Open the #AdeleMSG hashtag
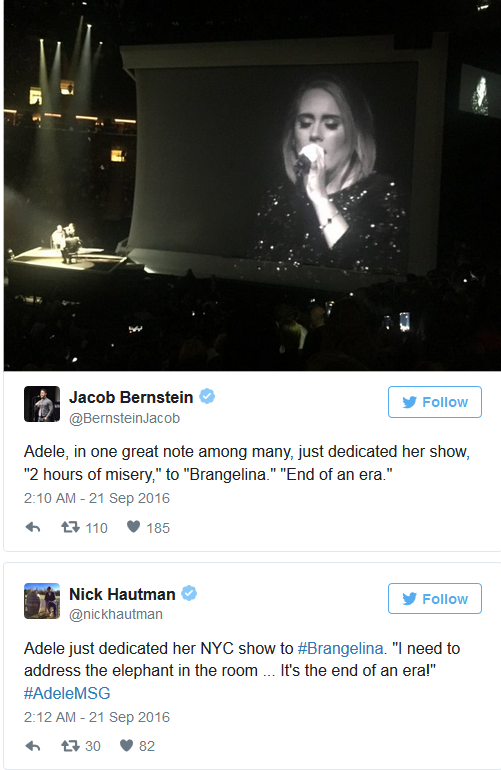This screenshot has width=501, height=770. (67, 693)
